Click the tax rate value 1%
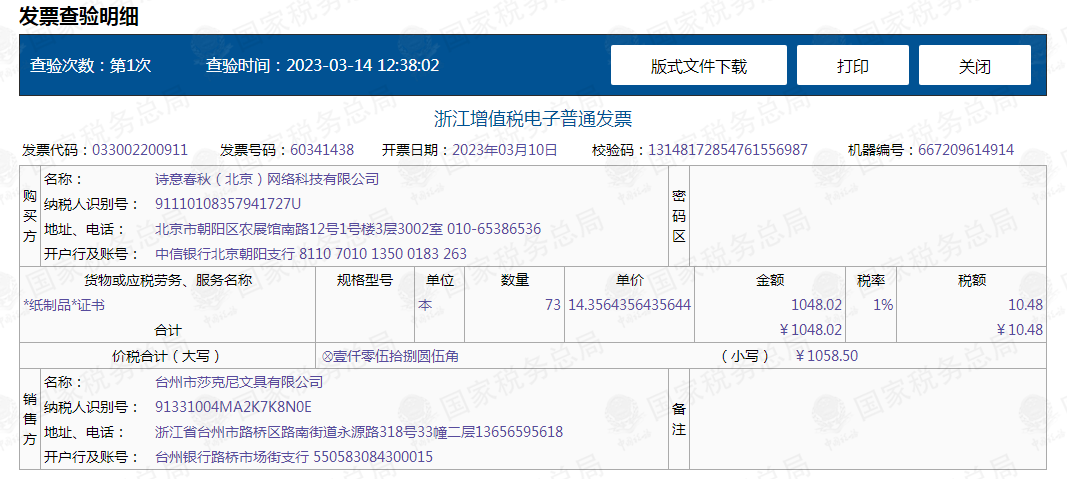The height and width of the screenshot is (486, 1067). [882, 305]
